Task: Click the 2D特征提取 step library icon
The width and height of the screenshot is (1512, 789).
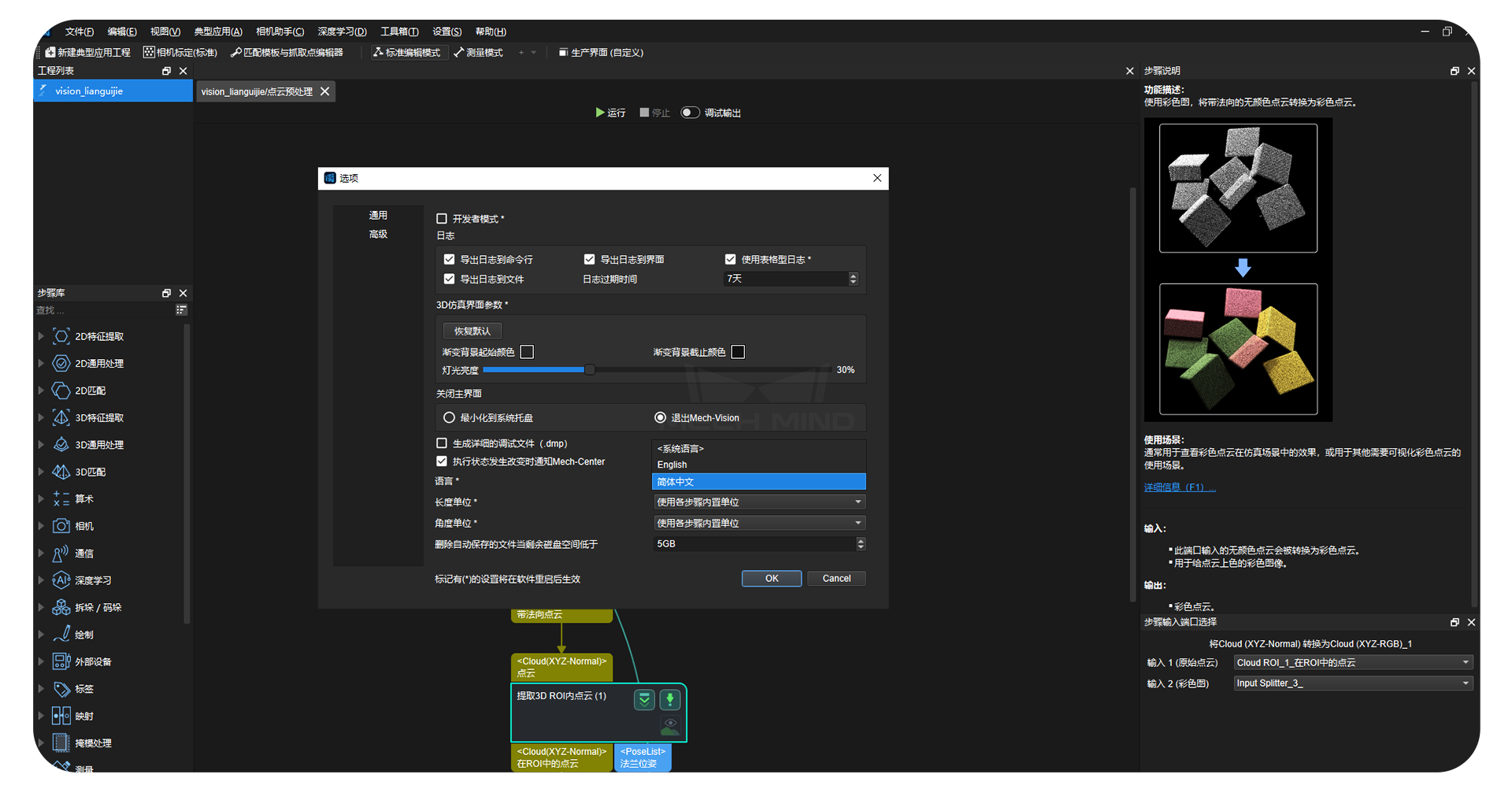Action: pyautogui.click(x=61, y=336)
